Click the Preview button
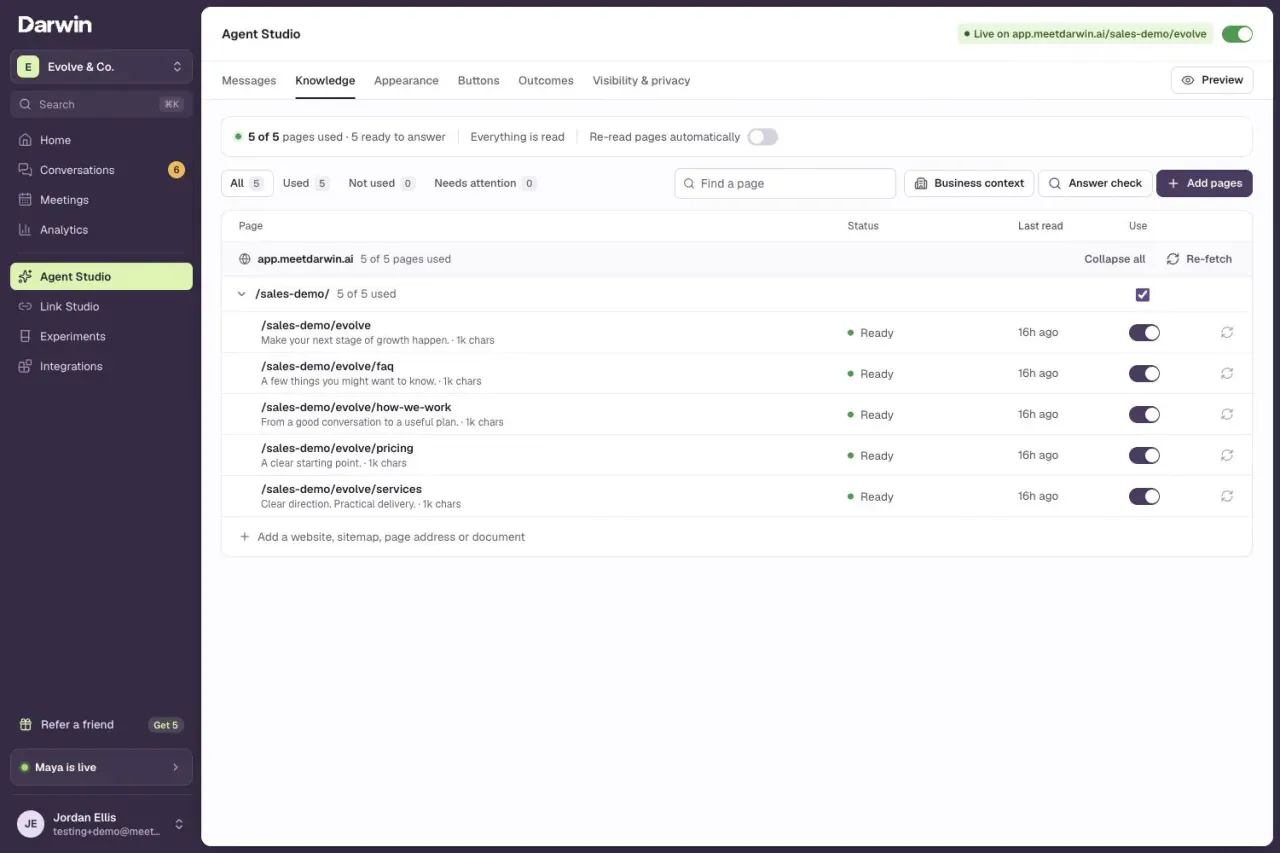Image resolution: width=1280 pixels, height=853 pixels. coord(1212,80)
